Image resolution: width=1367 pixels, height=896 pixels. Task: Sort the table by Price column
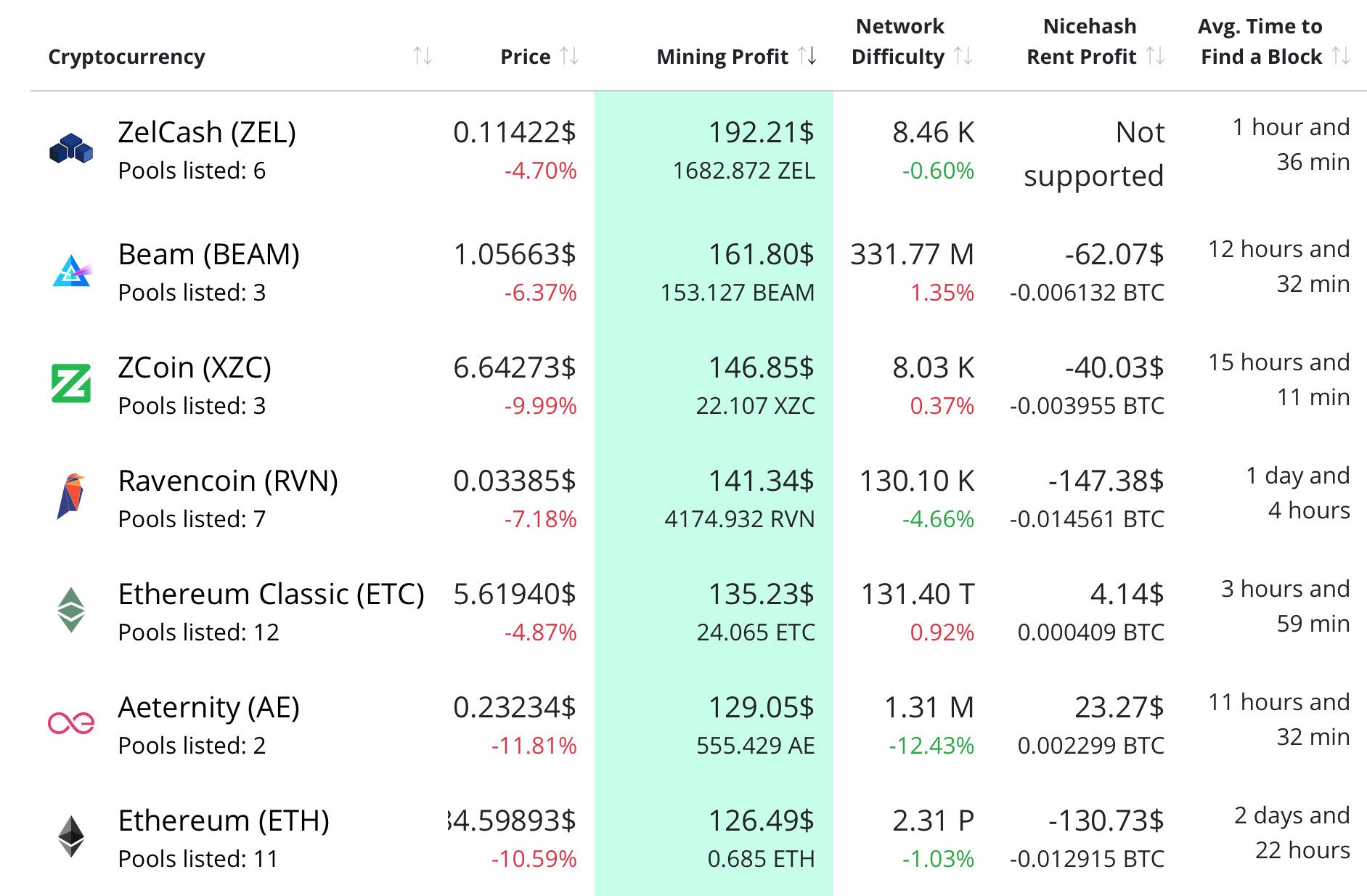[x=570, y=56]
